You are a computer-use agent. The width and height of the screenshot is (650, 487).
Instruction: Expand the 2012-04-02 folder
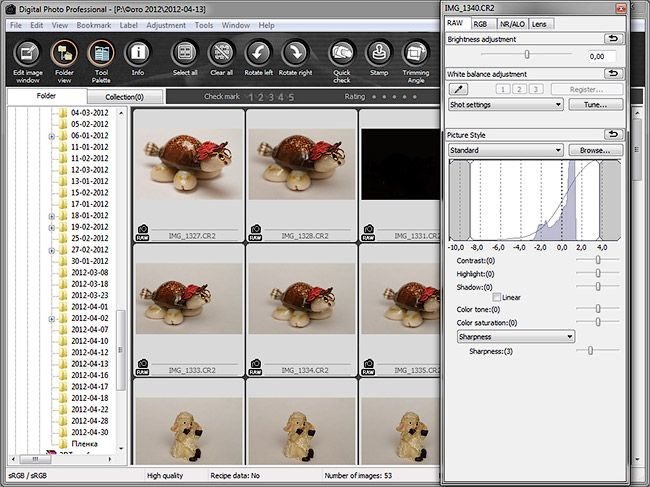tap(52, 319)
